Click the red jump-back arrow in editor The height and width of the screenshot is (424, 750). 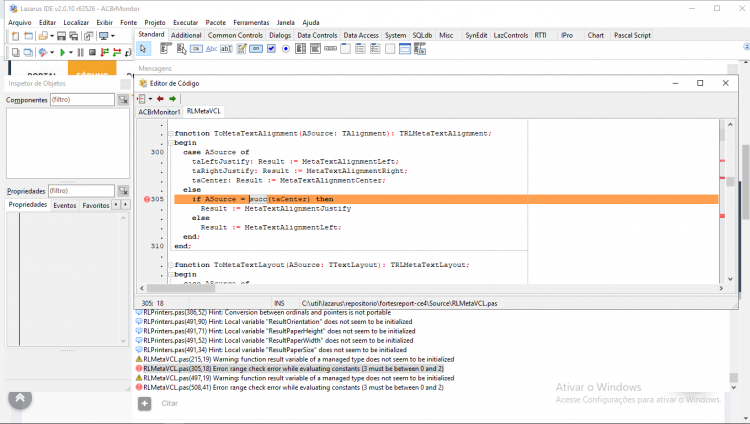click(160, 99)
